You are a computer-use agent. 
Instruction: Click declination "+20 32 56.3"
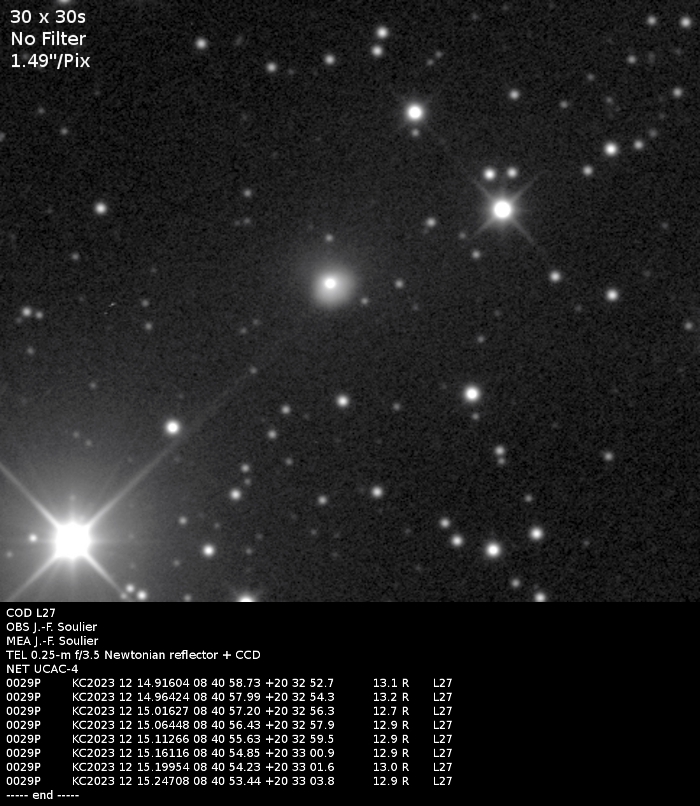pos(300,711)
